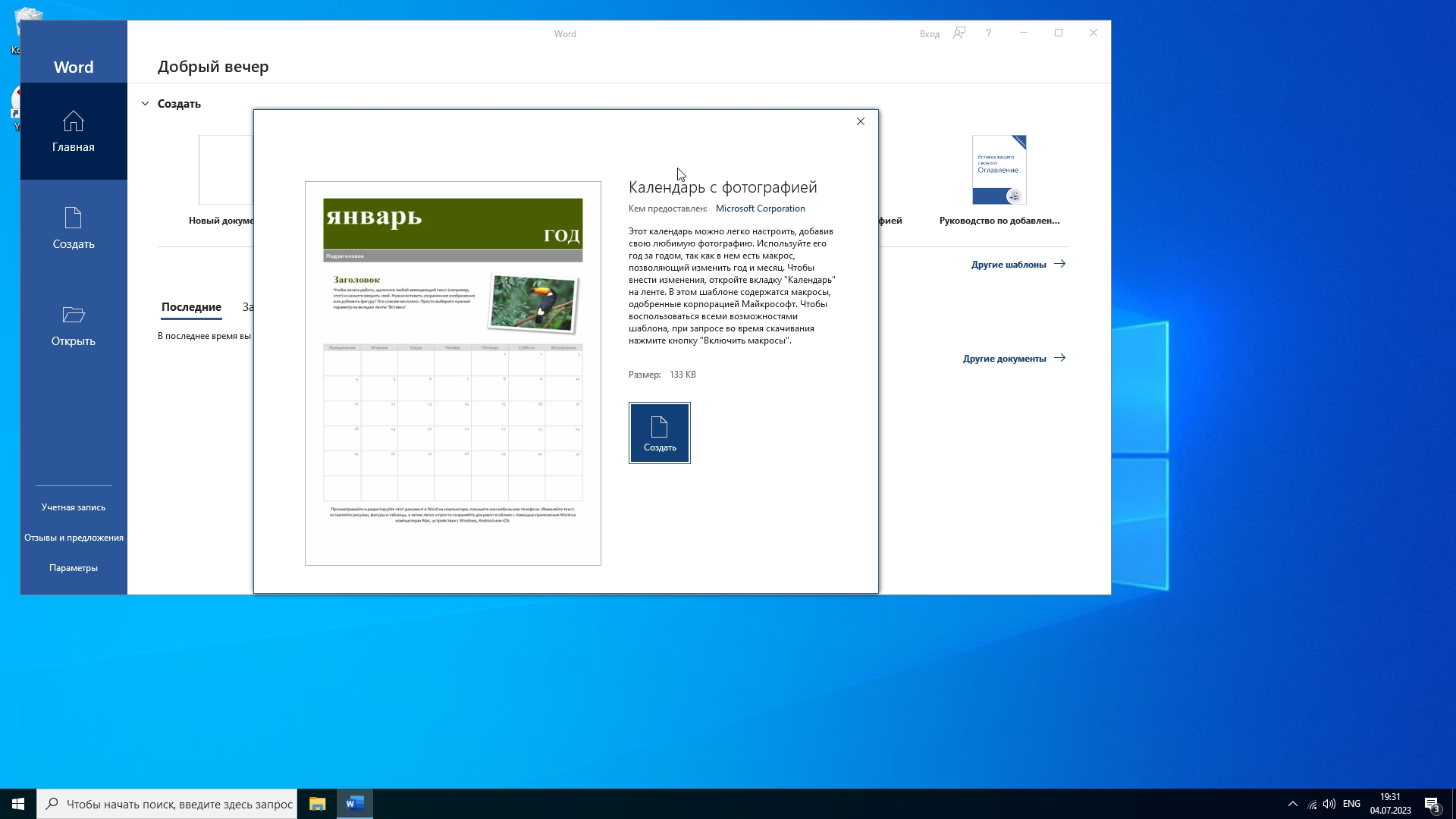The width and height of the screenshot is (1456, 819).
Task: Open Учетная запись in the sidebar
Action: click(74, 507)
